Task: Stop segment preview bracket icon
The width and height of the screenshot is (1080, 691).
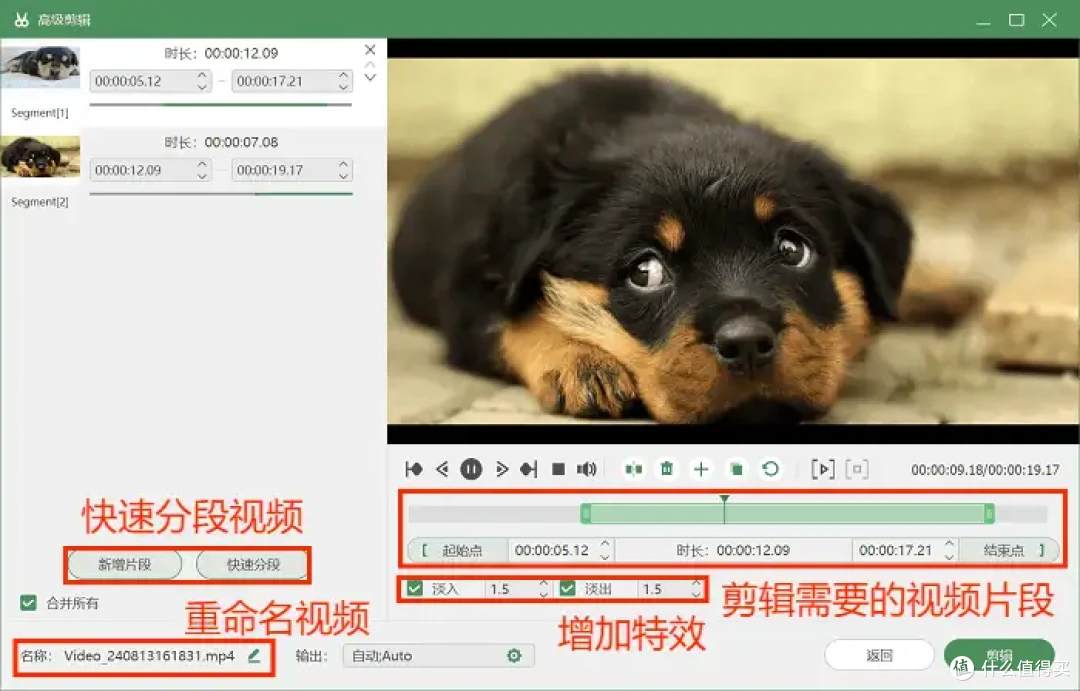Action: 857,469
